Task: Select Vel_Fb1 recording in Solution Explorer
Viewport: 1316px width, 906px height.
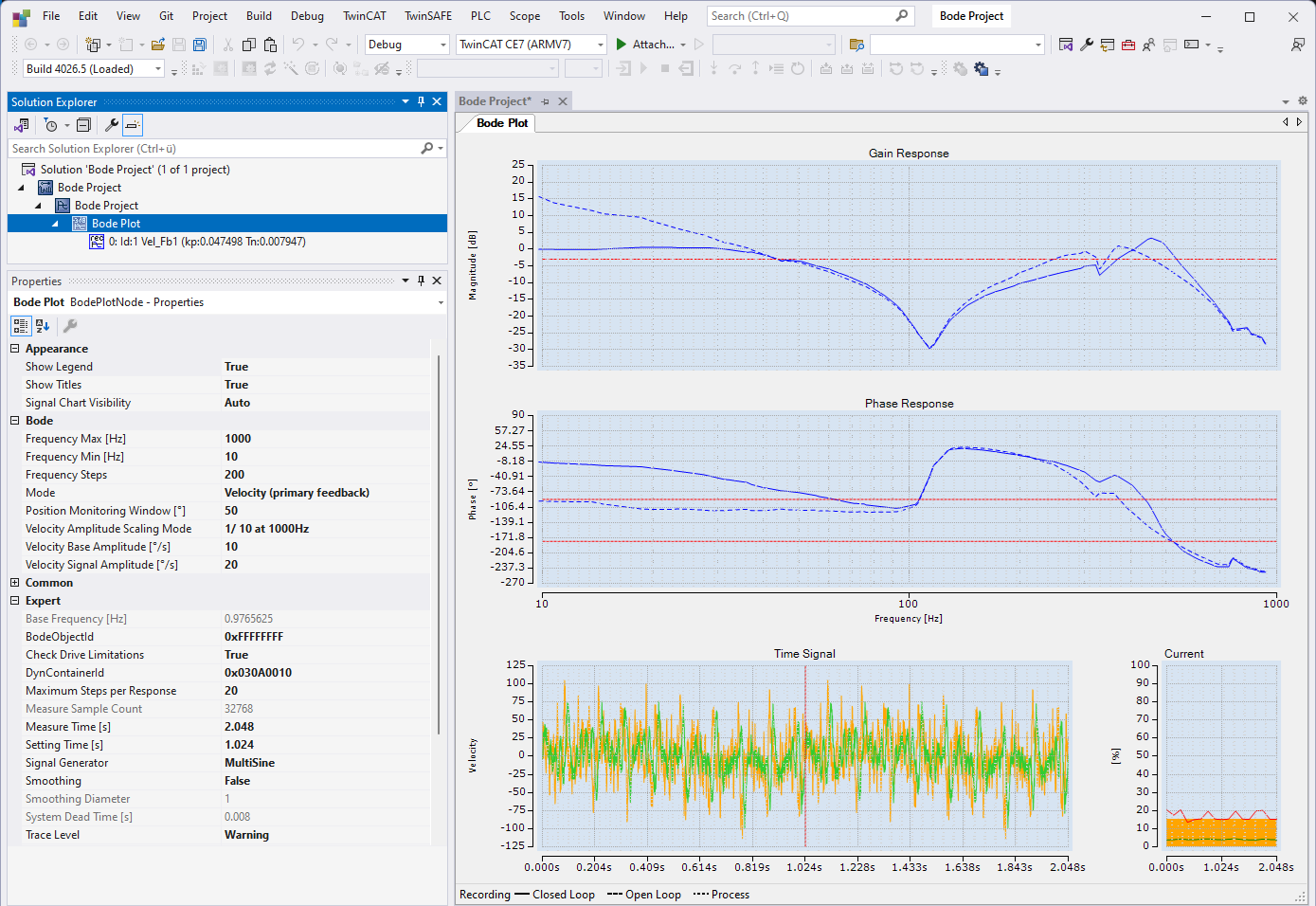Action: pyautogui.click(x=207, y=242)
